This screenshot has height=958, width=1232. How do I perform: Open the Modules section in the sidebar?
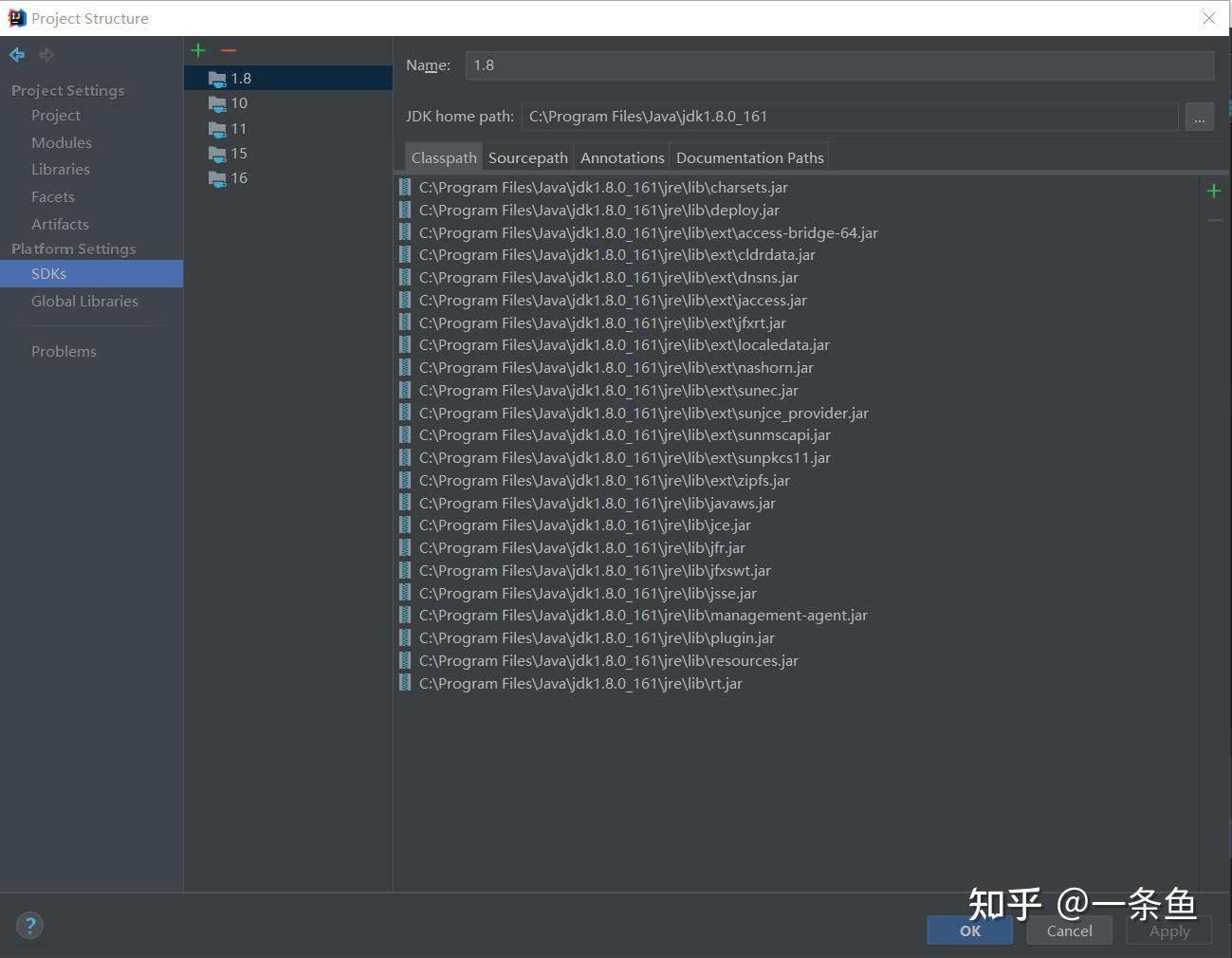[x=61, y=141]
